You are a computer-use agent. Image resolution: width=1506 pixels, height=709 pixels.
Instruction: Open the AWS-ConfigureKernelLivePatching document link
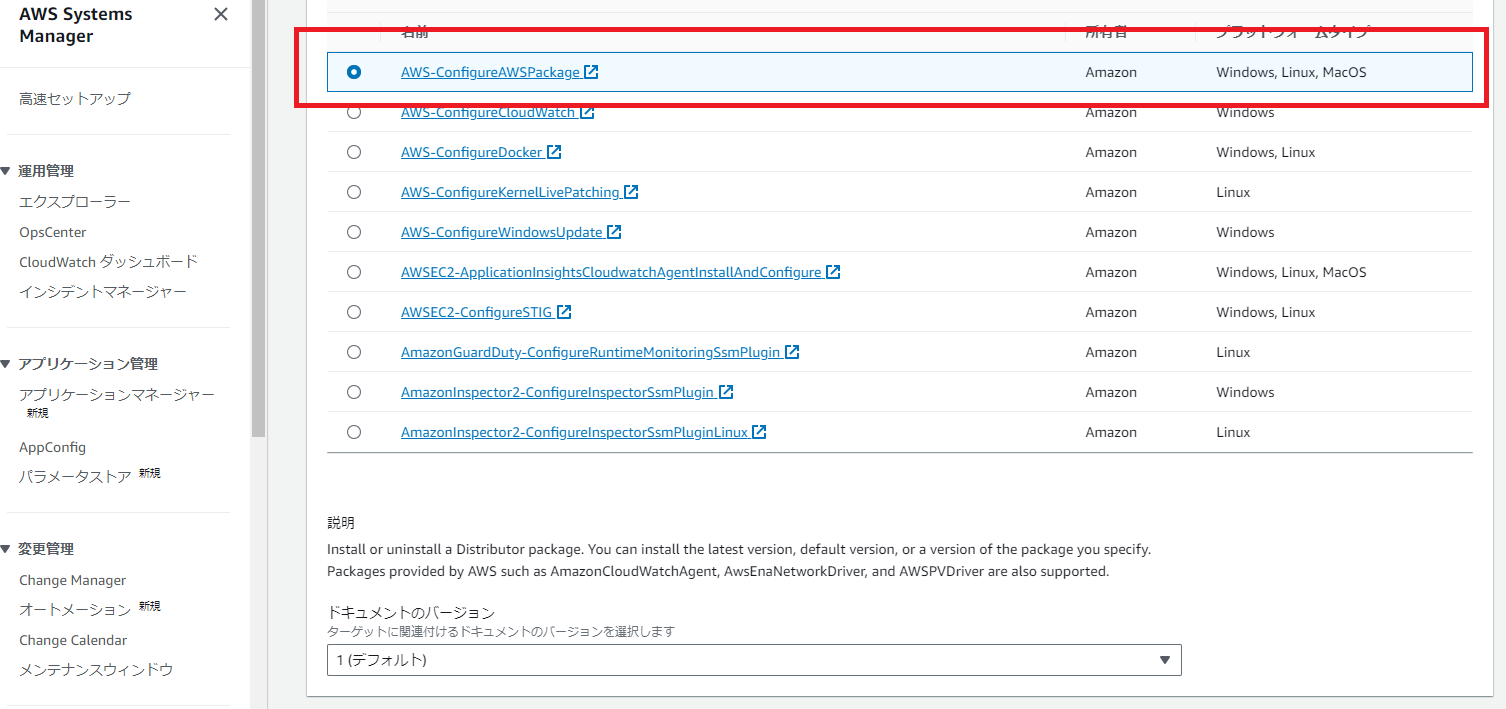[510, 192]
